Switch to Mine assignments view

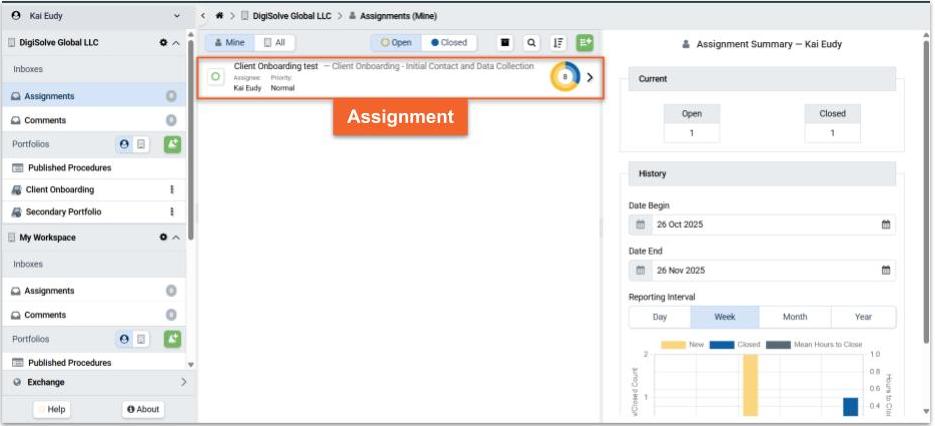(228, 43)
